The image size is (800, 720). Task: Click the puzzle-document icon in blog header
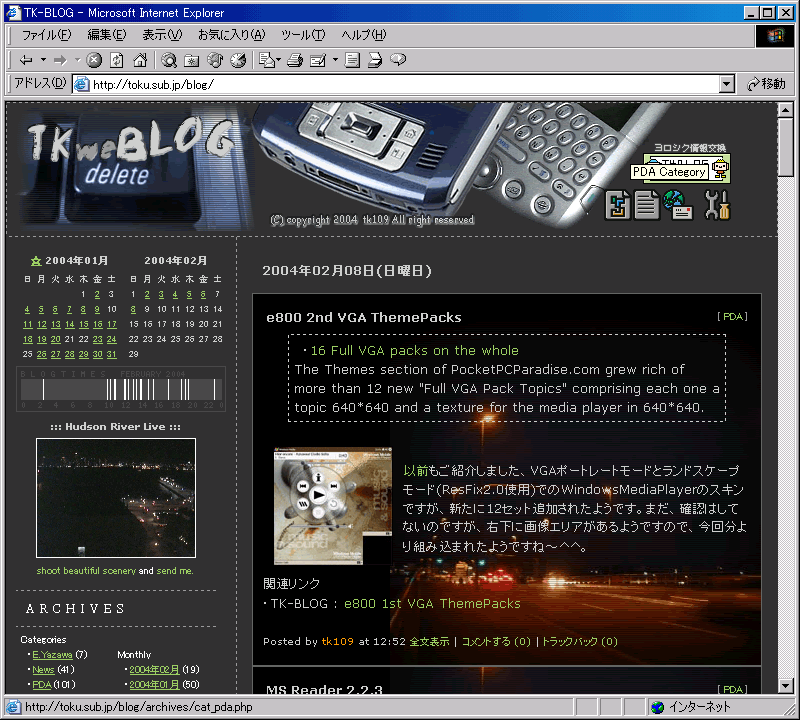tap(617, 205)
